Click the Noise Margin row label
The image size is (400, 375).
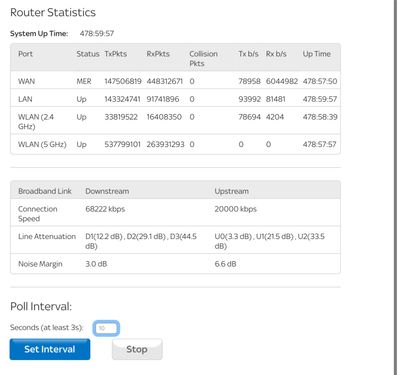[40, 264]
